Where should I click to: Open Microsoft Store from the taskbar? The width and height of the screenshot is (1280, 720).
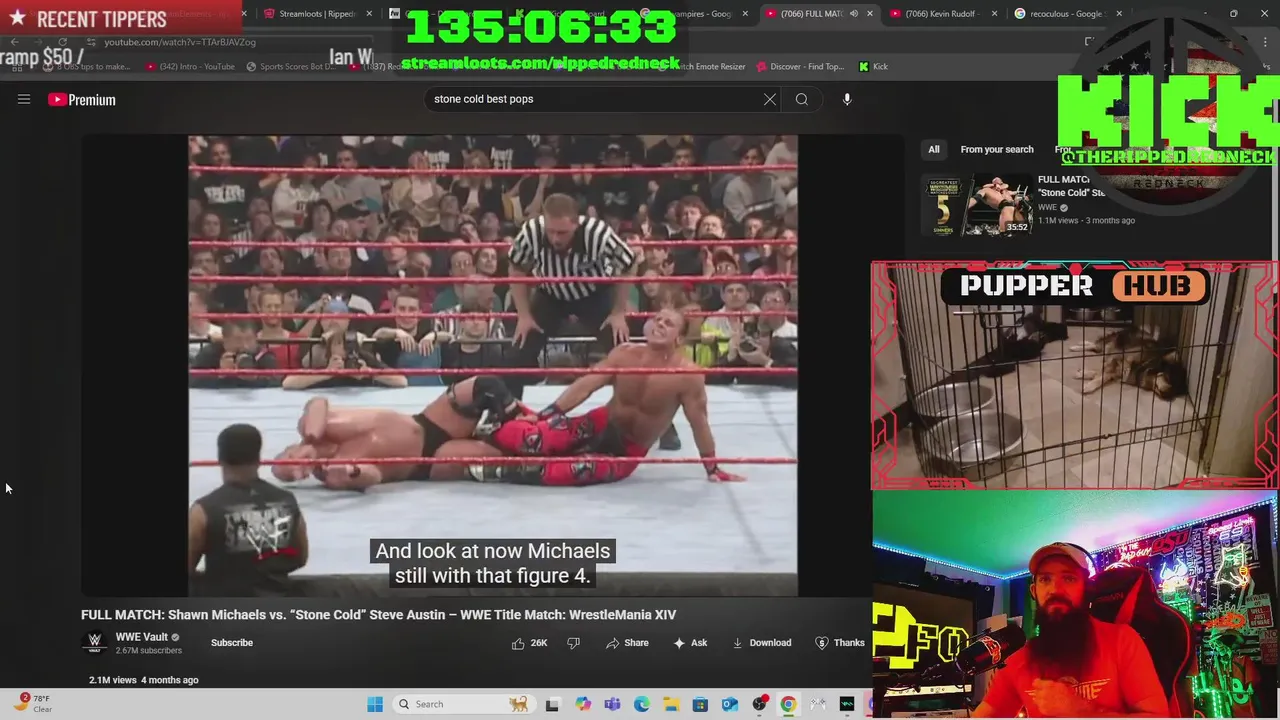[x=700, y=704]
